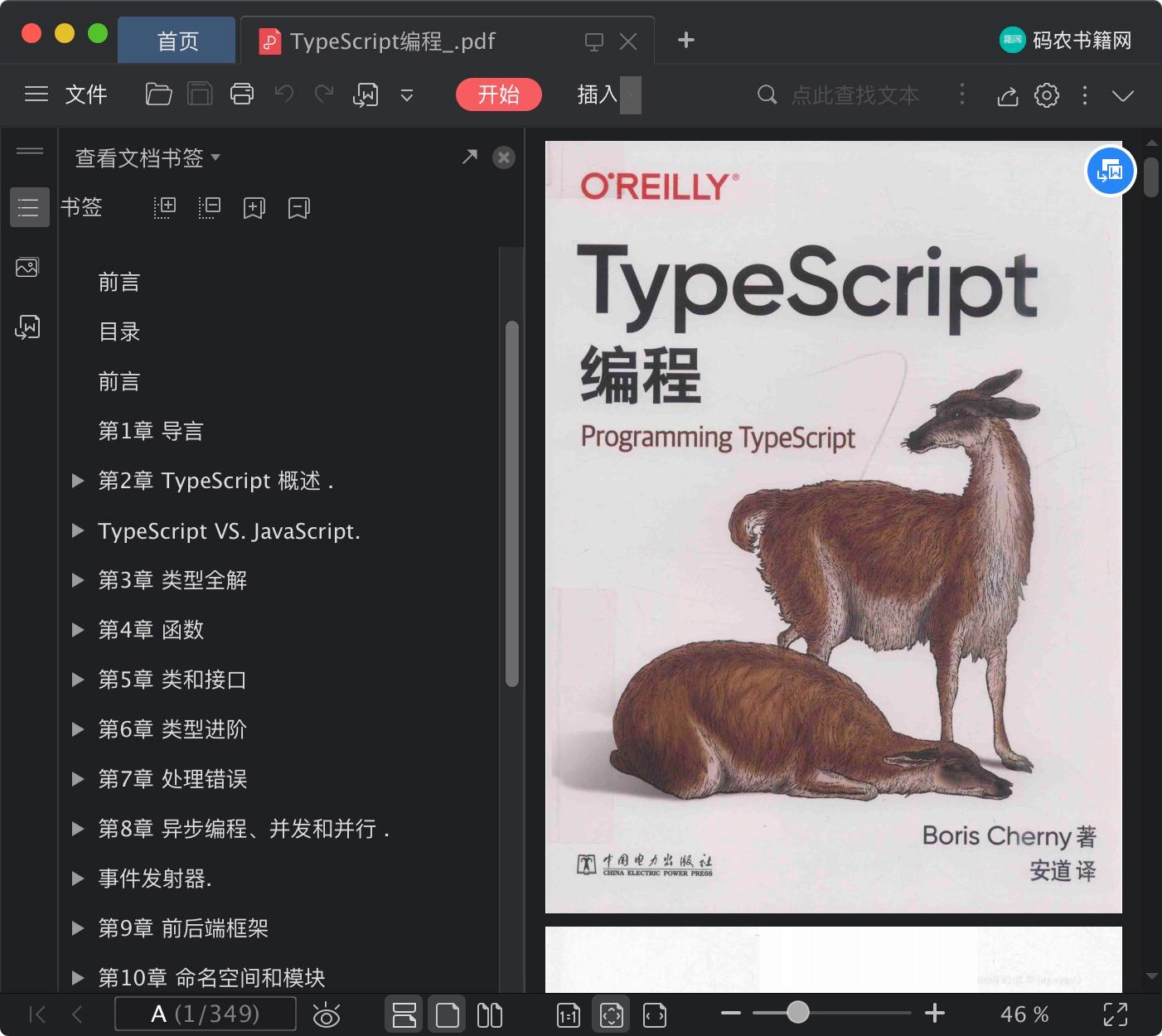Click the sidebar PDF convert icon
Screen dimensions: 1162x1036
tap(27, 327)
